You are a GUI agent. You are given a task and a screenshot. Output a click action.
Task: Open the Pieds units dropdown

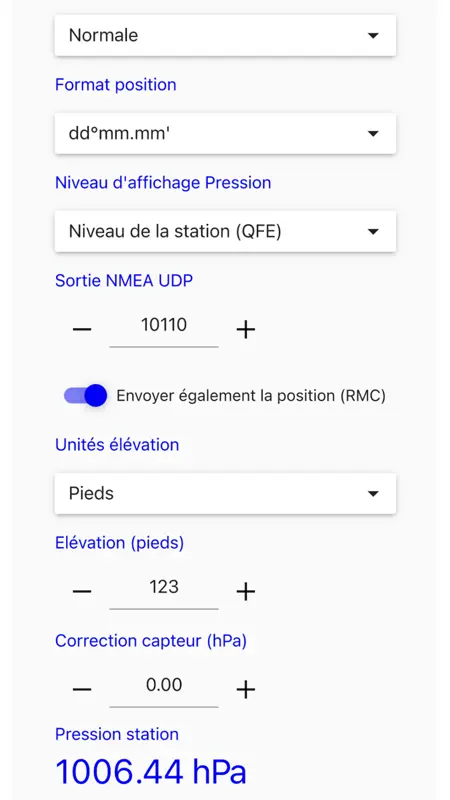click(225, 493)
